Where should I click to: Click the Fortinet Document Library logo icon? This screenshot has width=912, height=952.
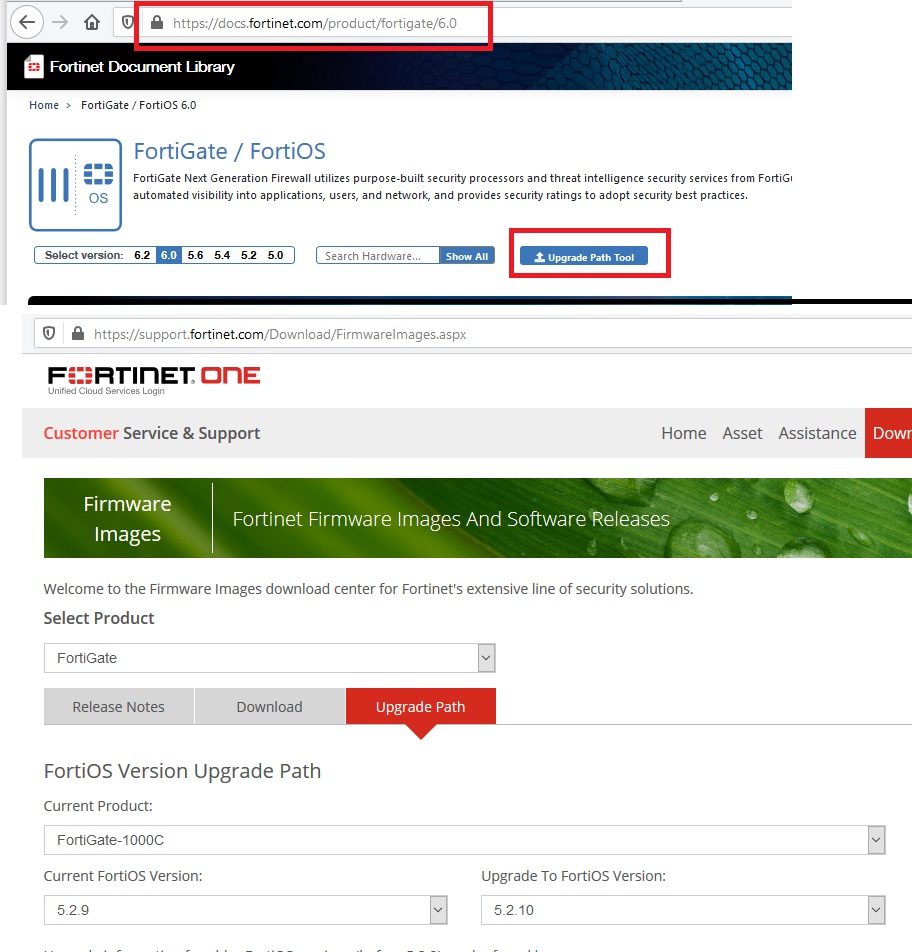[33, 67]
